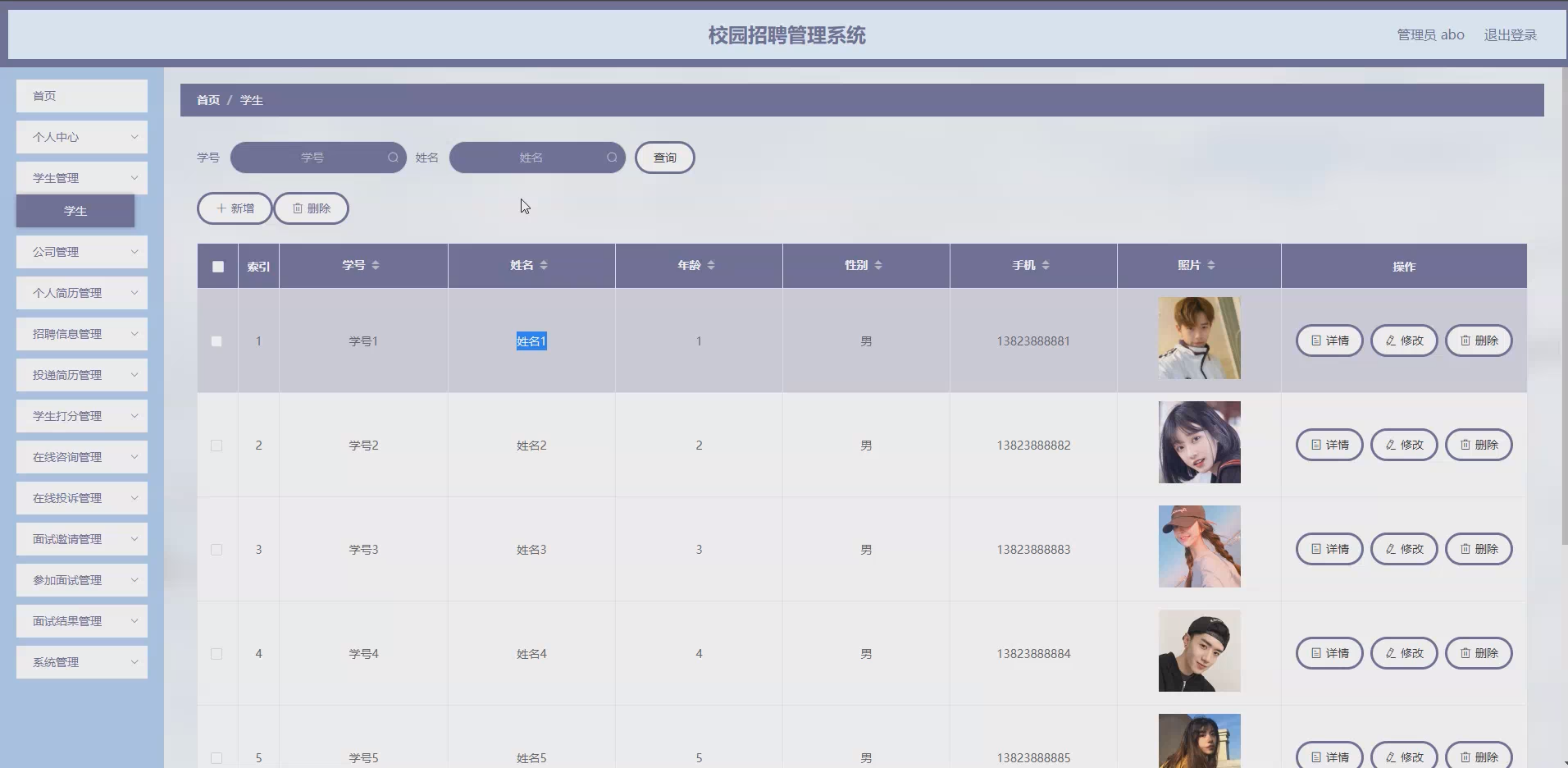Screen dimensions: 1568x768
Task: Click 删除 for 姓名2 row
Action: (1479, 445)
